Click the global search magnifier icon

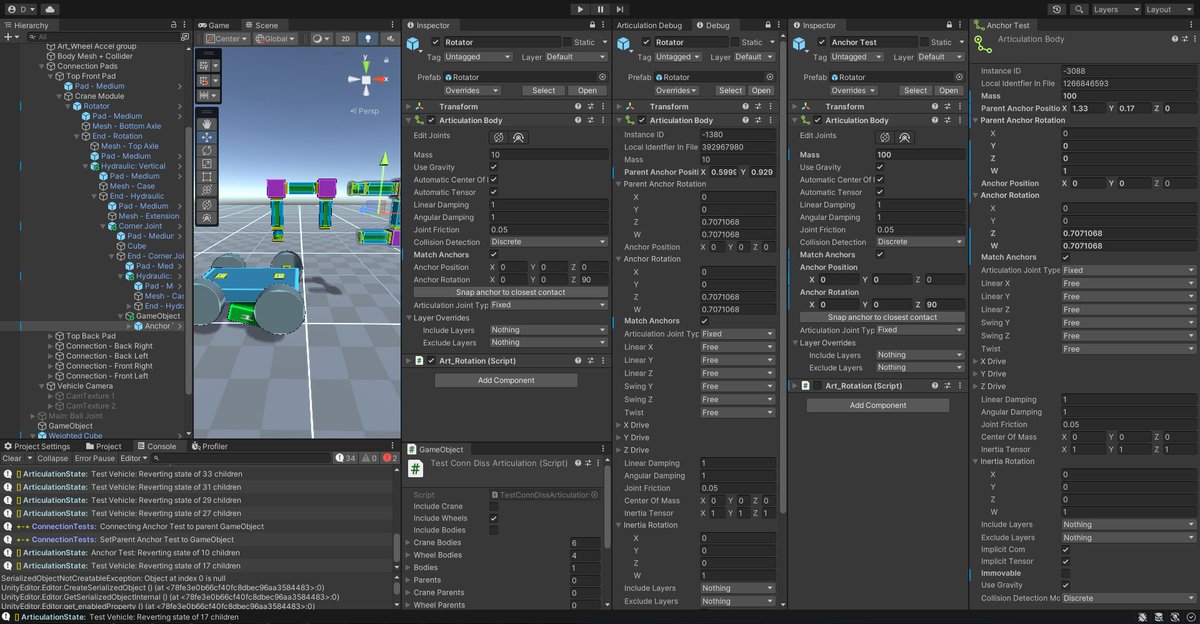(x=1079, y=9)
